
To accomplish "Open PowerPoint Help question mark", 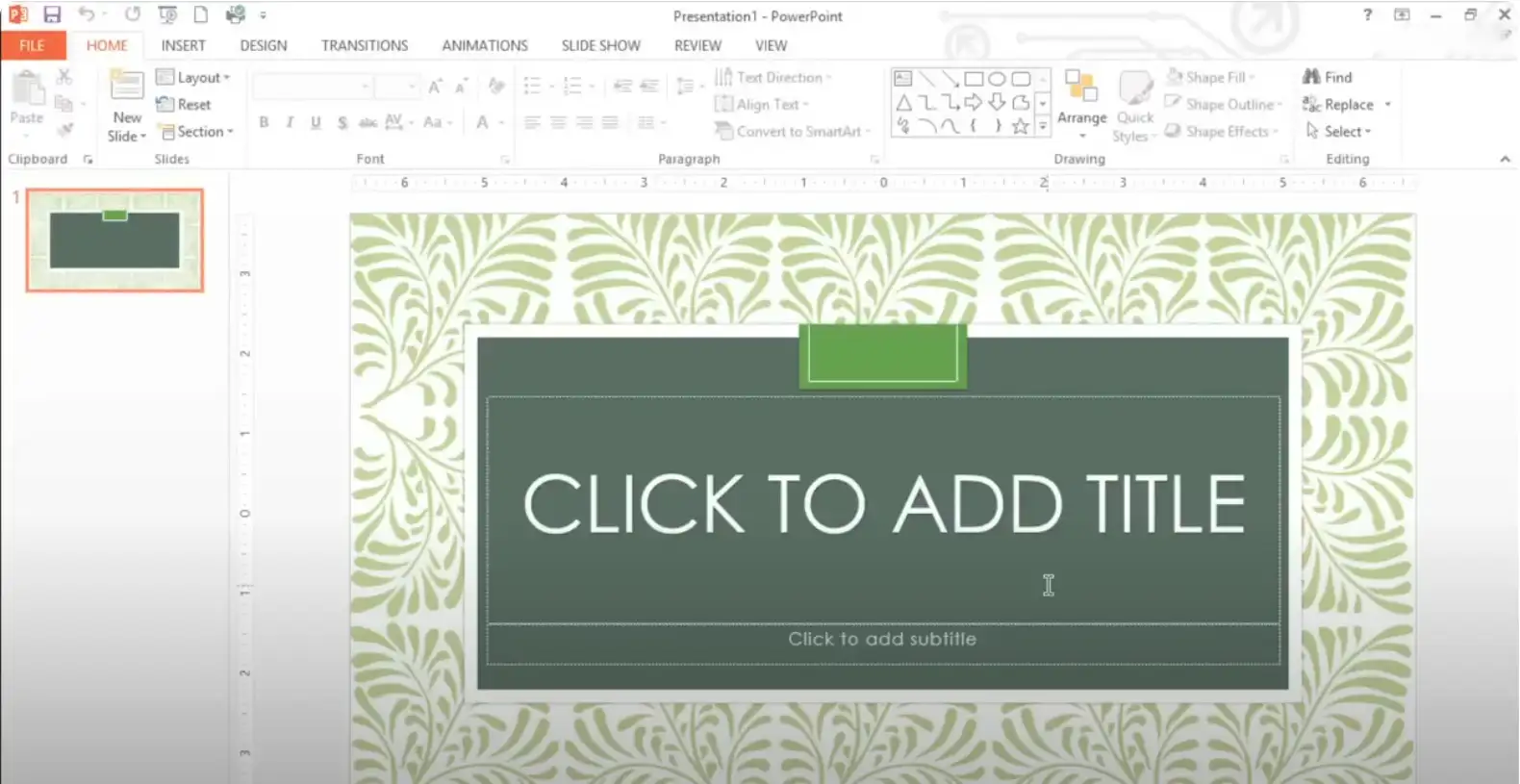I will click(x=1367, y=14).
